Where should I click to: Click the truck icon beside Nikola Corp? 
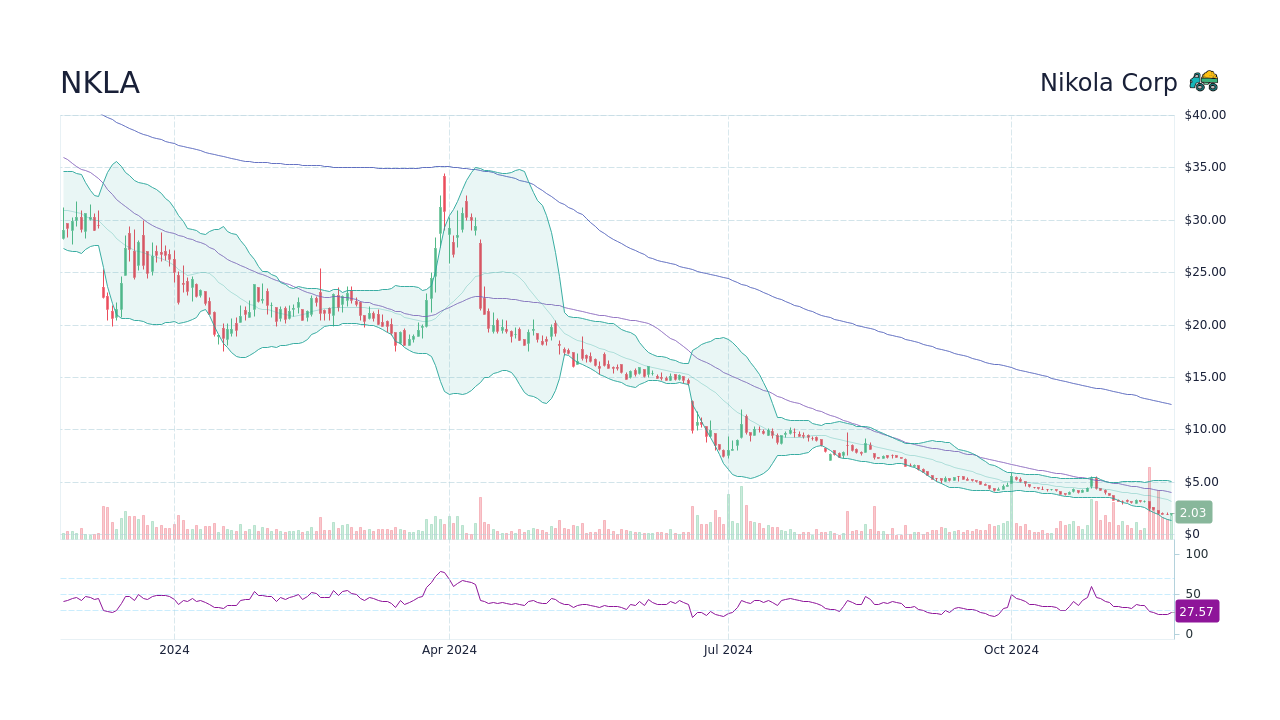click(1204, 81)
